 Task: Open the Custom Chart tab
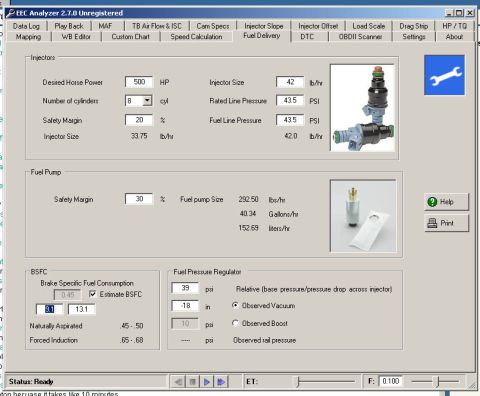point(130,37)
